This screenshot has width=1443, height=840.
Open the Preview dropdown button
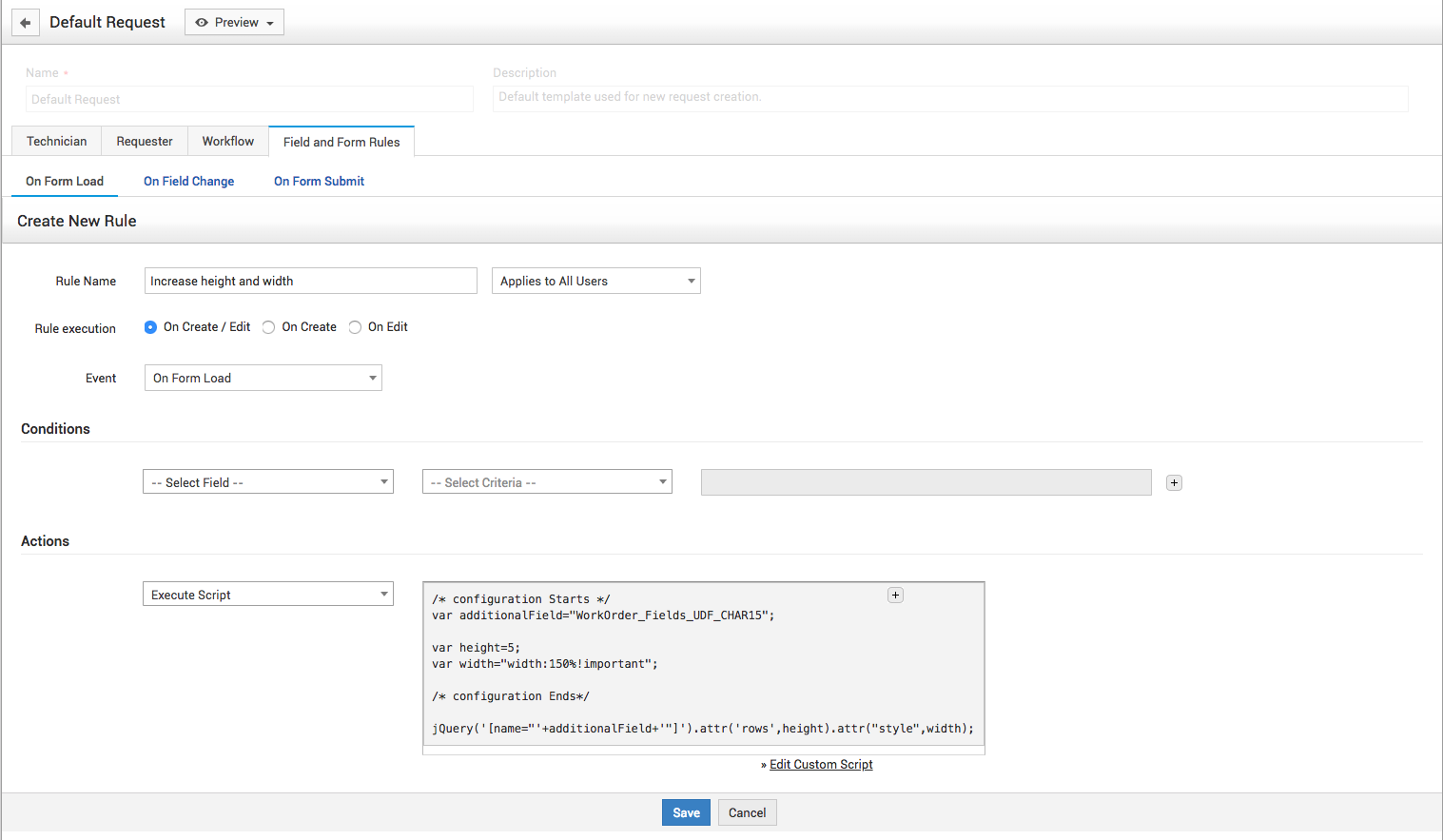[234, 23]
